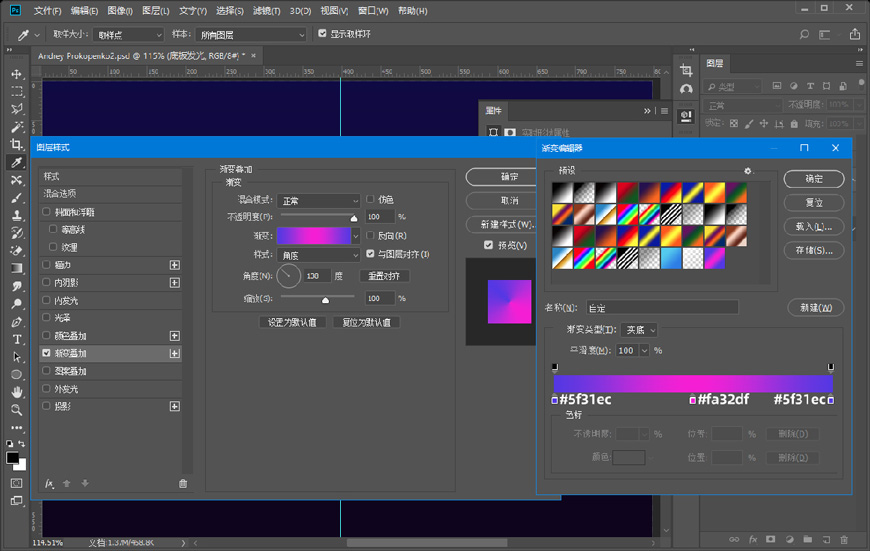This screenshot has height=551, width=870.
Task: Select the Pen tool
Action: 17,321
